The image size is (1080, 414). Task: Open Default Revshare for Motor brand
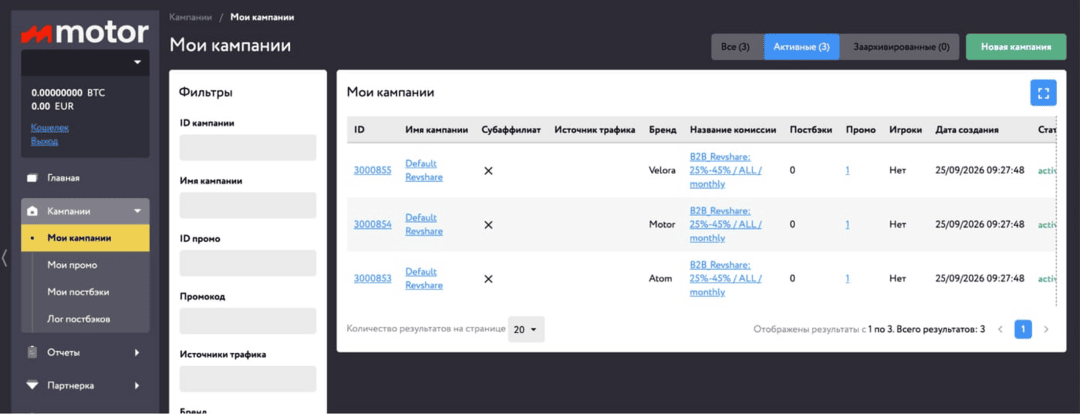[424, 224]
